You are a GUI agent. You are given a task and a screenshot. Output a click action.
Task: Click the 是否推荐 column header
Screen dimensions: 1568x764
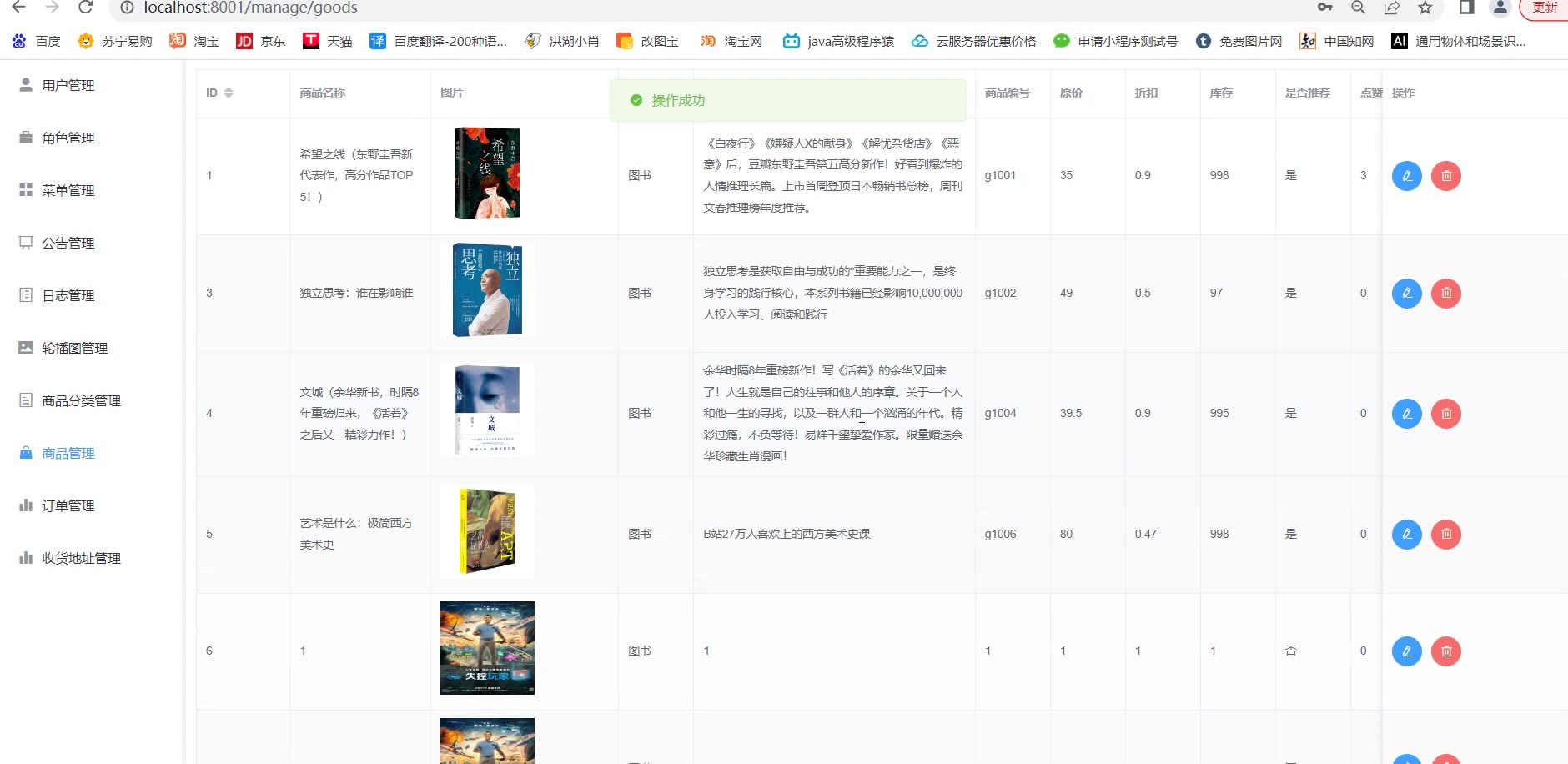tap(1308, 93)
